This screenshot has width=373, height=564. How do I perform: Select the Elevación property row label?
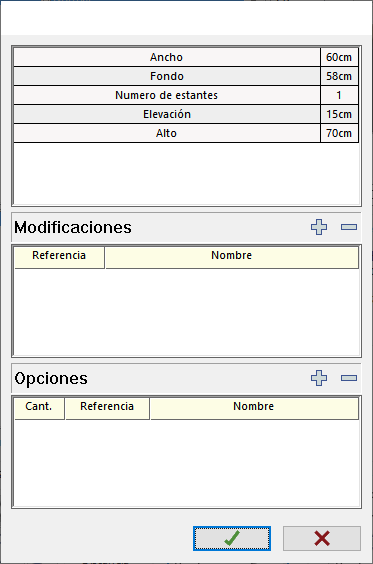pos(167,114)
